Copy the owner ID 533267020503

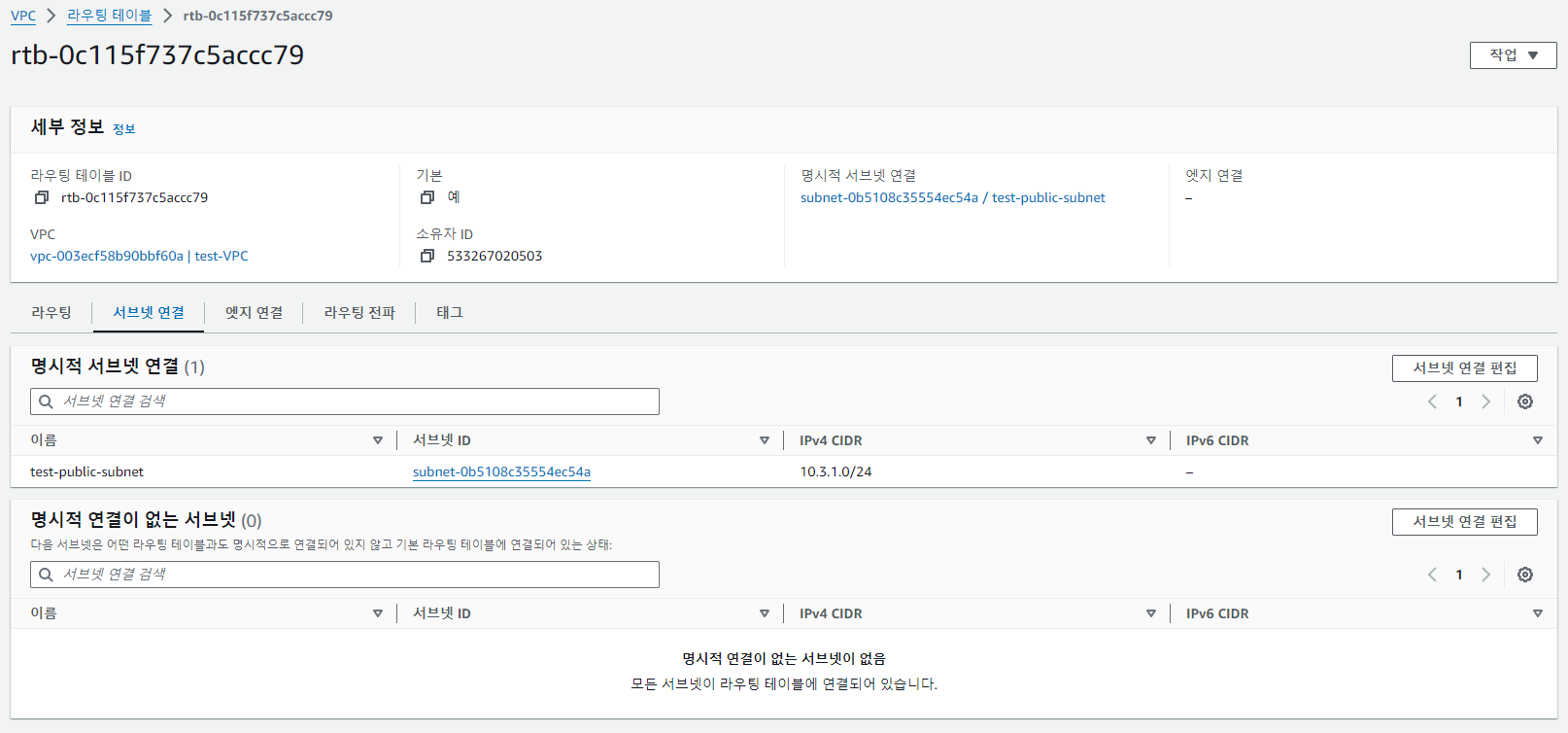pos(426,256)
